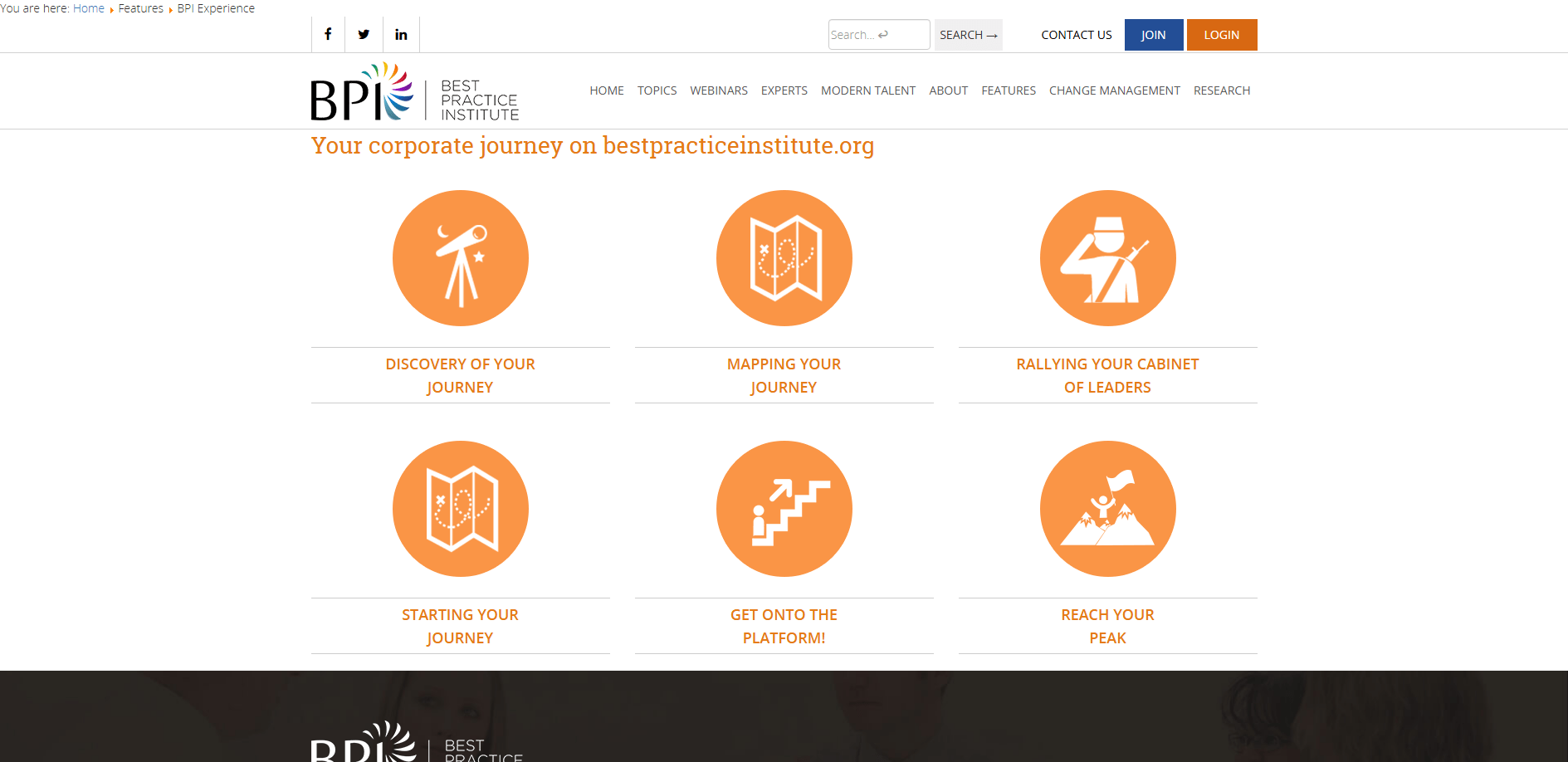
Task: Click the staircase Platform icon
Action: (784, 509)
